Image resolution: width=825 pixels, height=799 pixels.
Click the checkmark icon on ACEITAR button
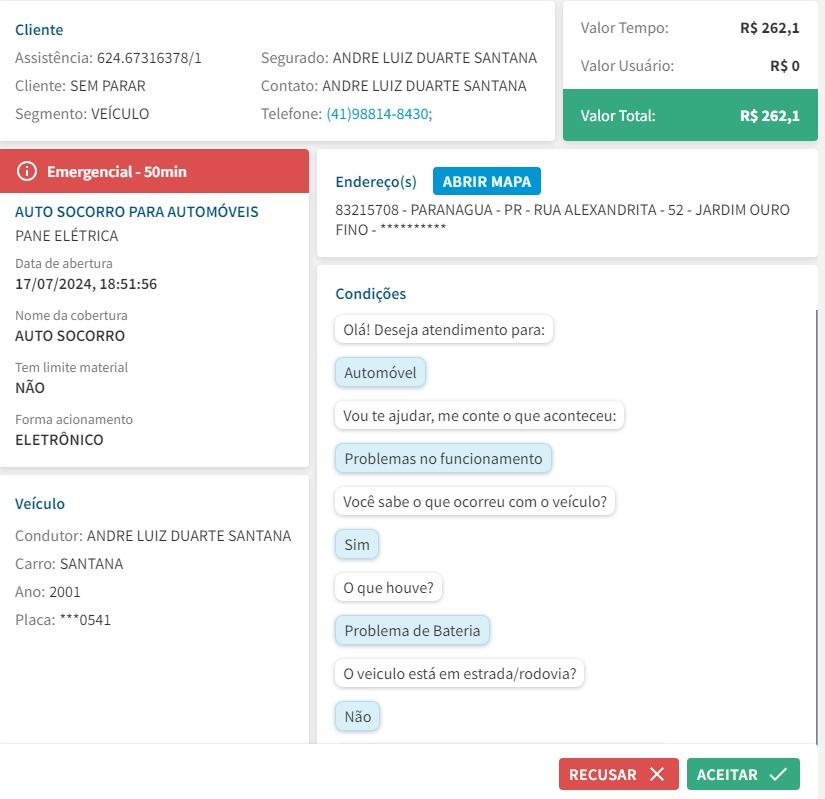779,774
